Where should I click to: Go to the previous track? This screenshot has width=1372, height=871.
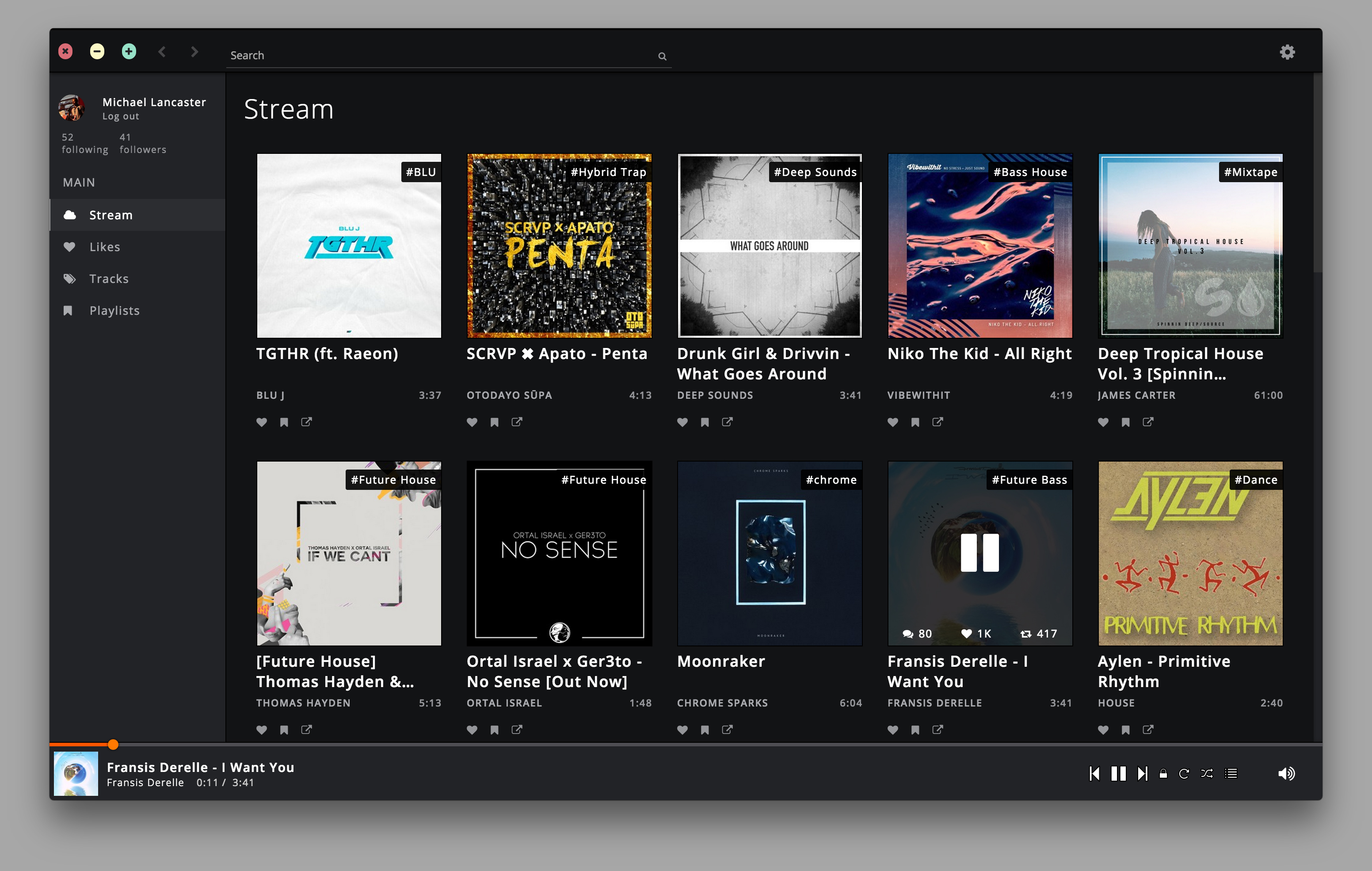pyautogui.click(x=1094, y=774)
